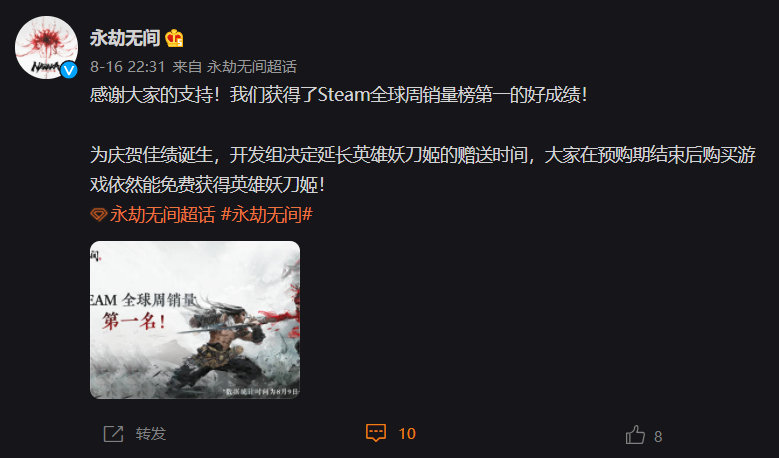Click the gold crown membership badge

tap(174, 38)
